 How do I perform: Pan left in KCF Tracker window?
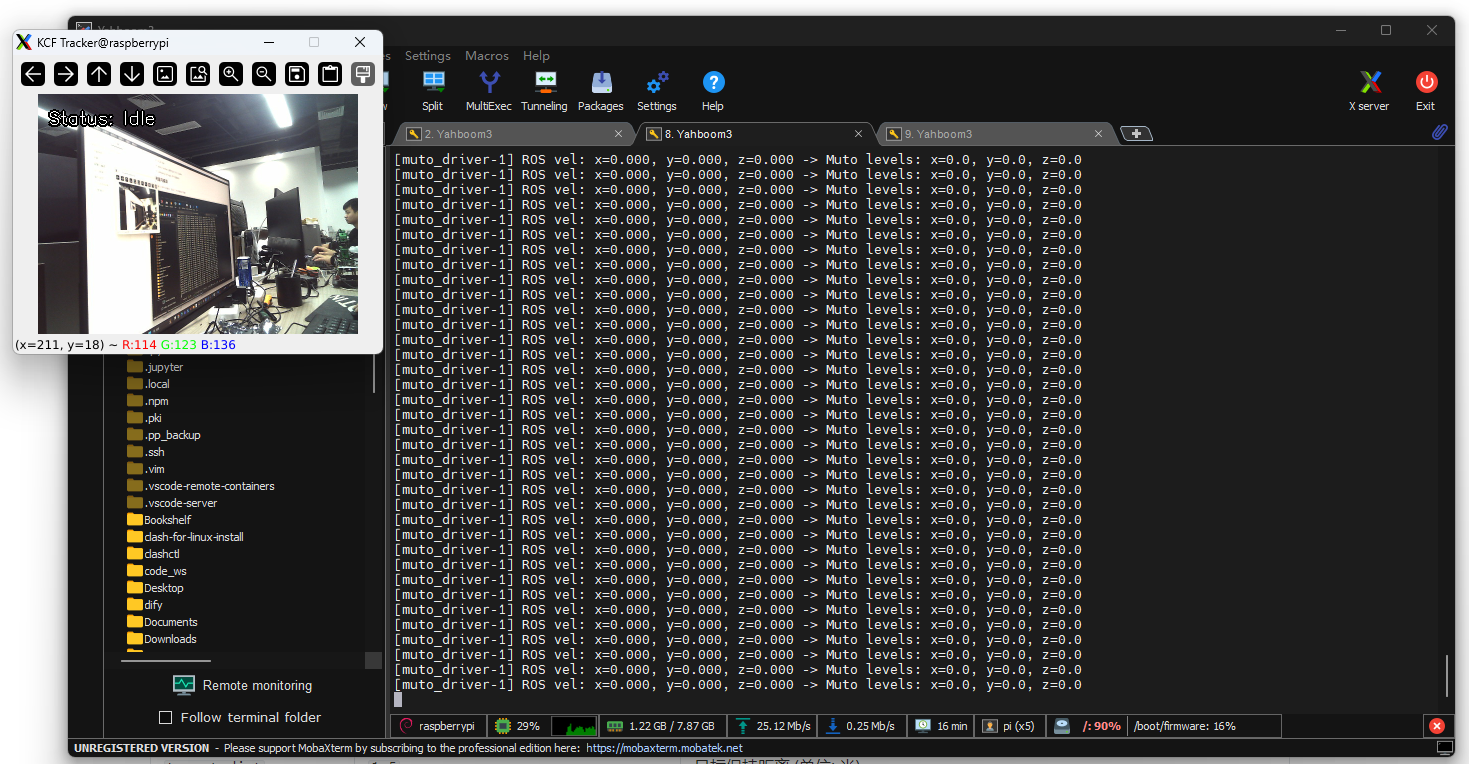point(33,73)
